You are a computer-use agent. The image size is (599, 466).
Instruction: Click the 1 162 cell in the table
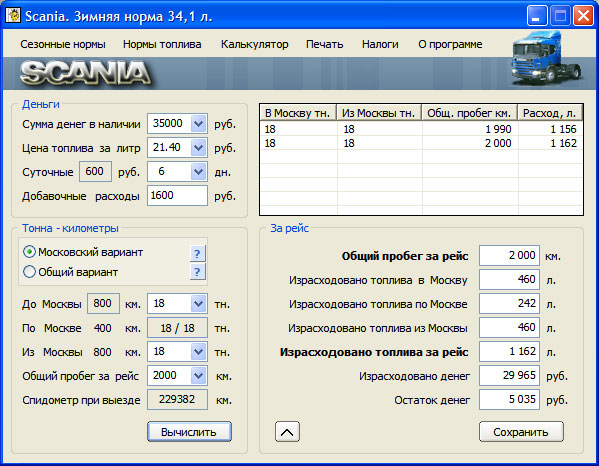point(550,143)
